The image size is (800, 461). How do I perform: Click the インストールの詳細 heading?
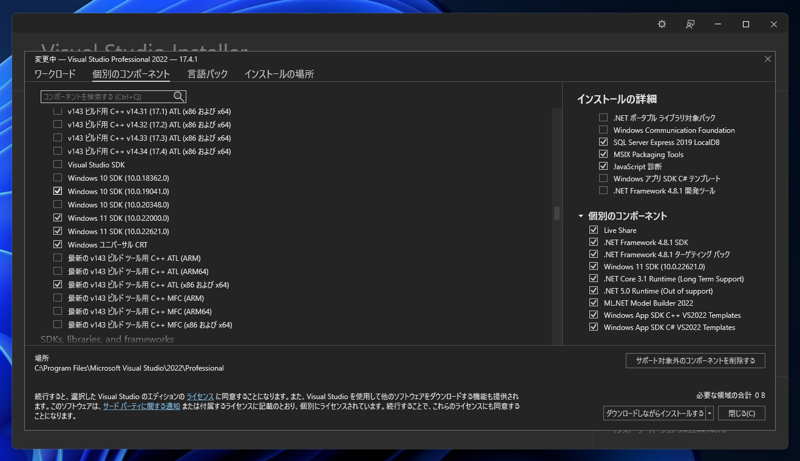point(617,99)
